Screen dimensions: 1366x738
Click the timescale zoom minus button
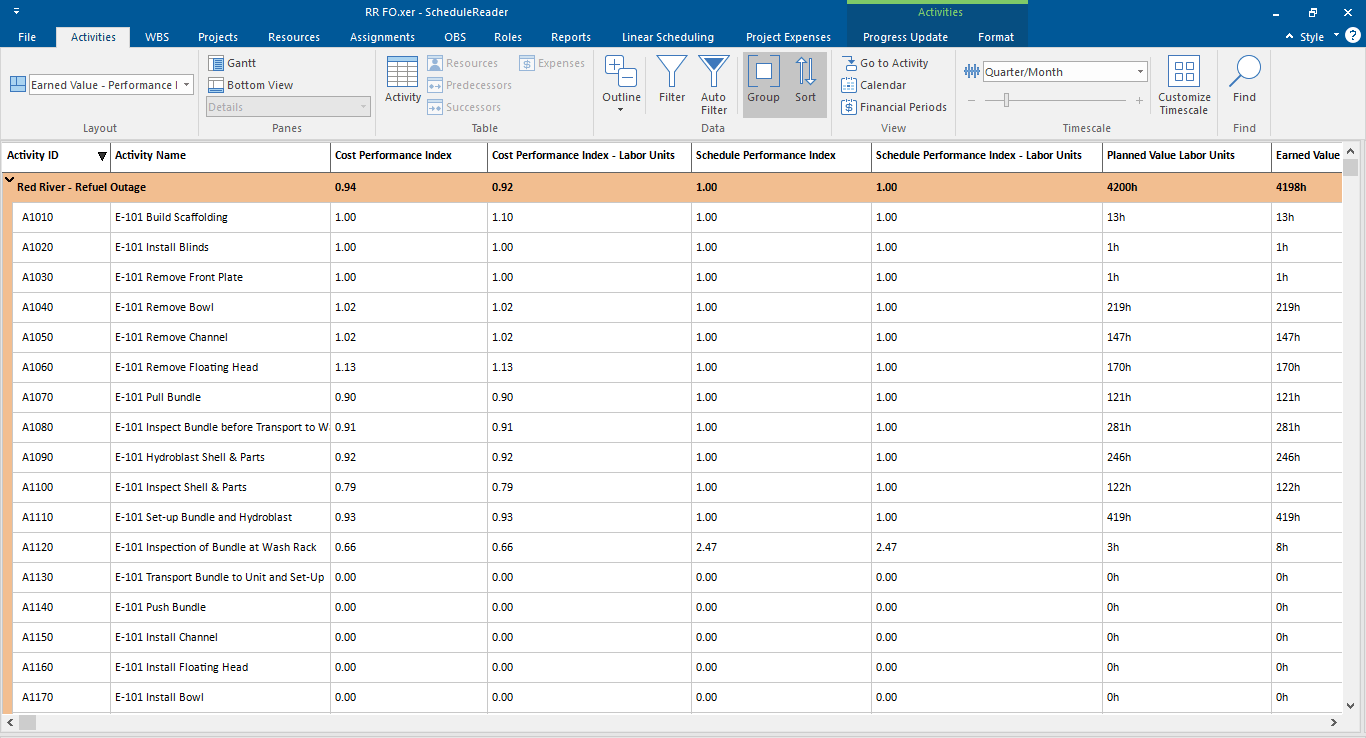(972, 100)
